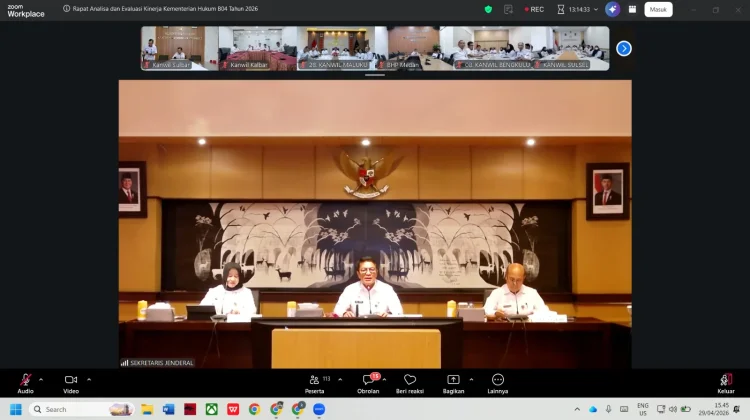Open Chrome icon with profile badge

tap(276, 409)
